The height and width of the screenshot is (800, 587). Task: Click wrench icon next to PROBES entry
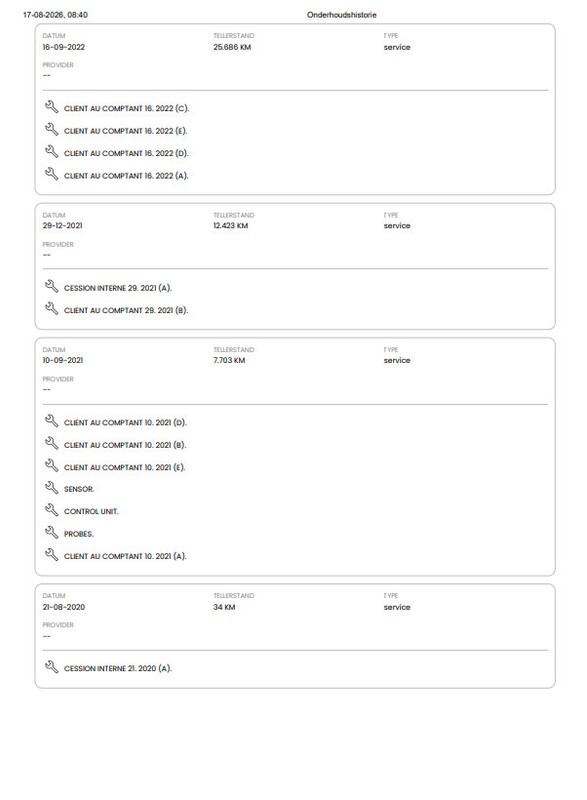tap(52, 533)
